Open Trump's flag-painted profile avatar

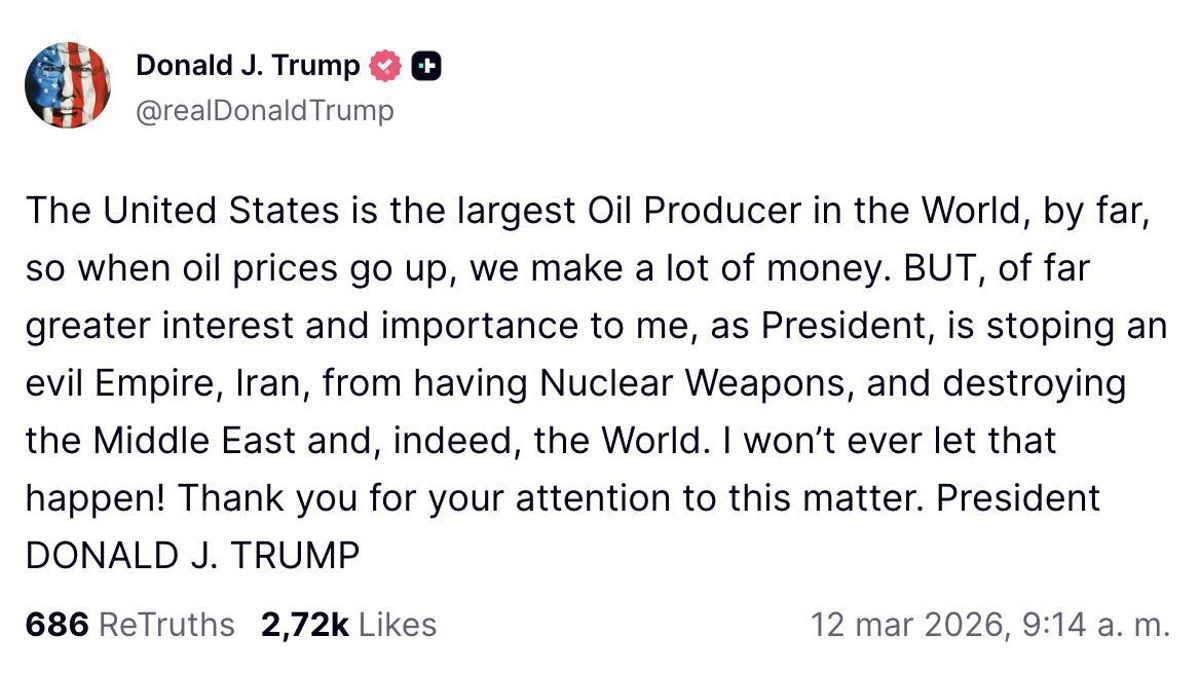68,83
